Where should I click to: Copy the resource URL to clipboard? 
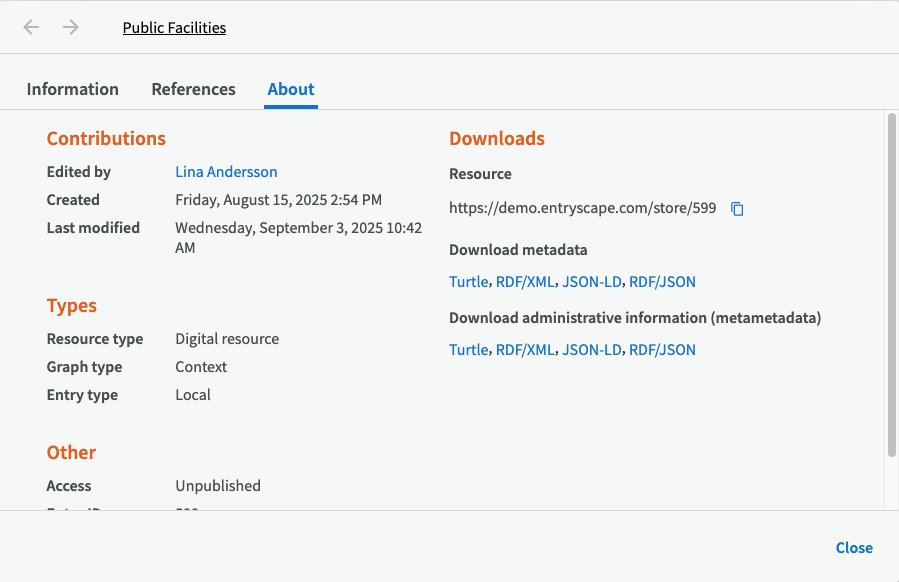point(737,209)
